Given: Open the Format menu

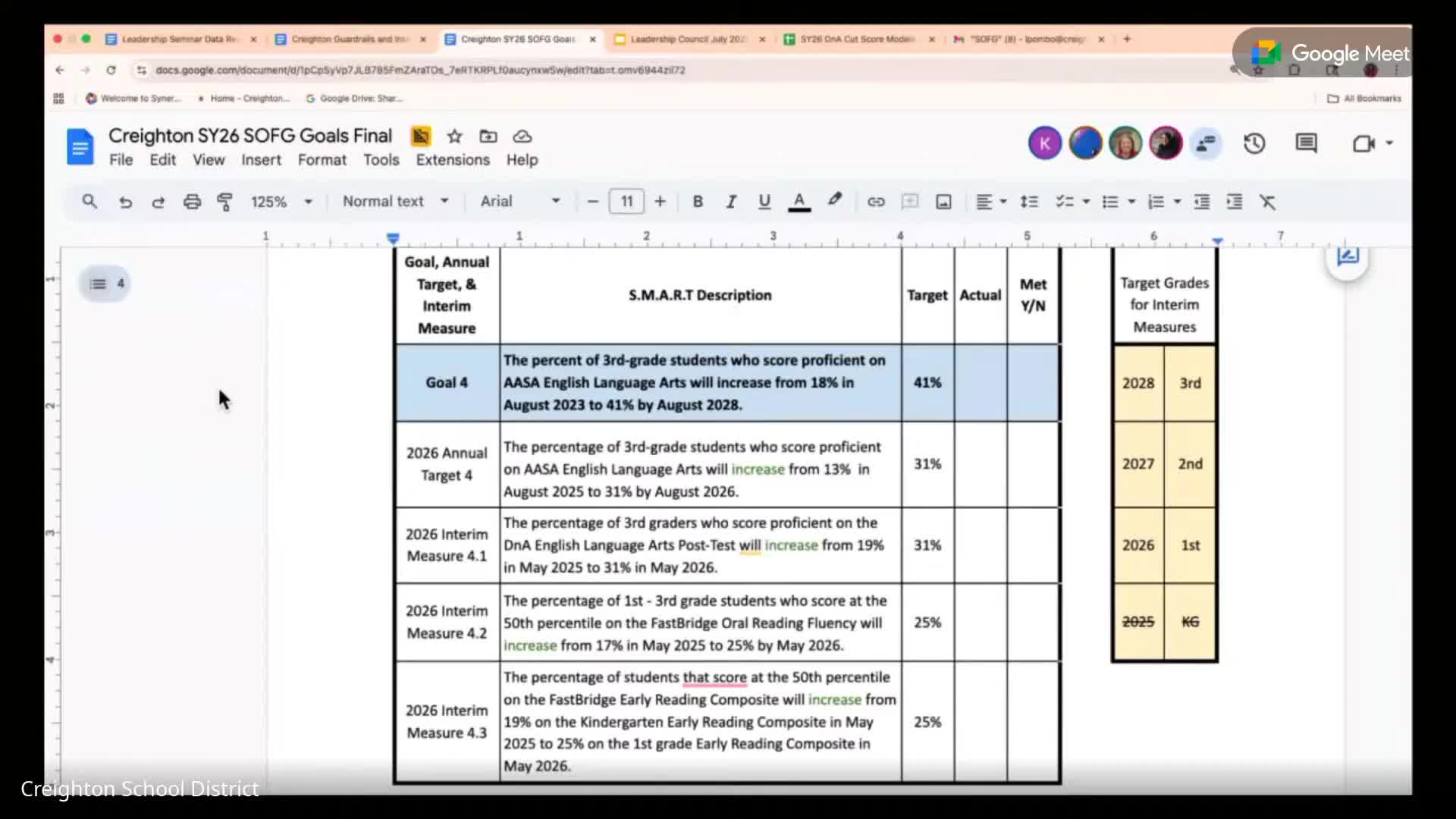Looking at the screenshot, I should 322,160.
